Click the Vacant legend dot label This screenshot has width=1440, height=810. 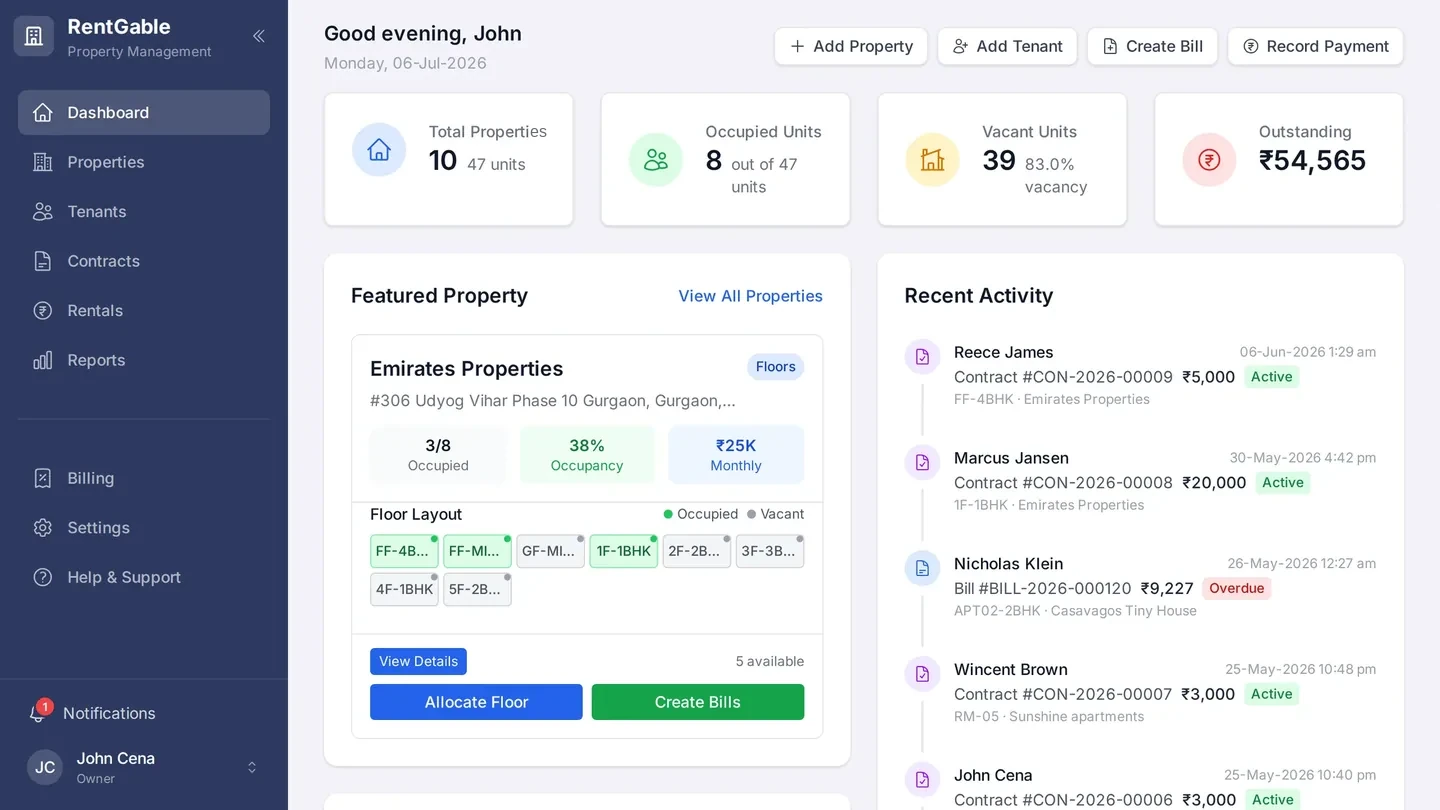click(x=776, y=514)
